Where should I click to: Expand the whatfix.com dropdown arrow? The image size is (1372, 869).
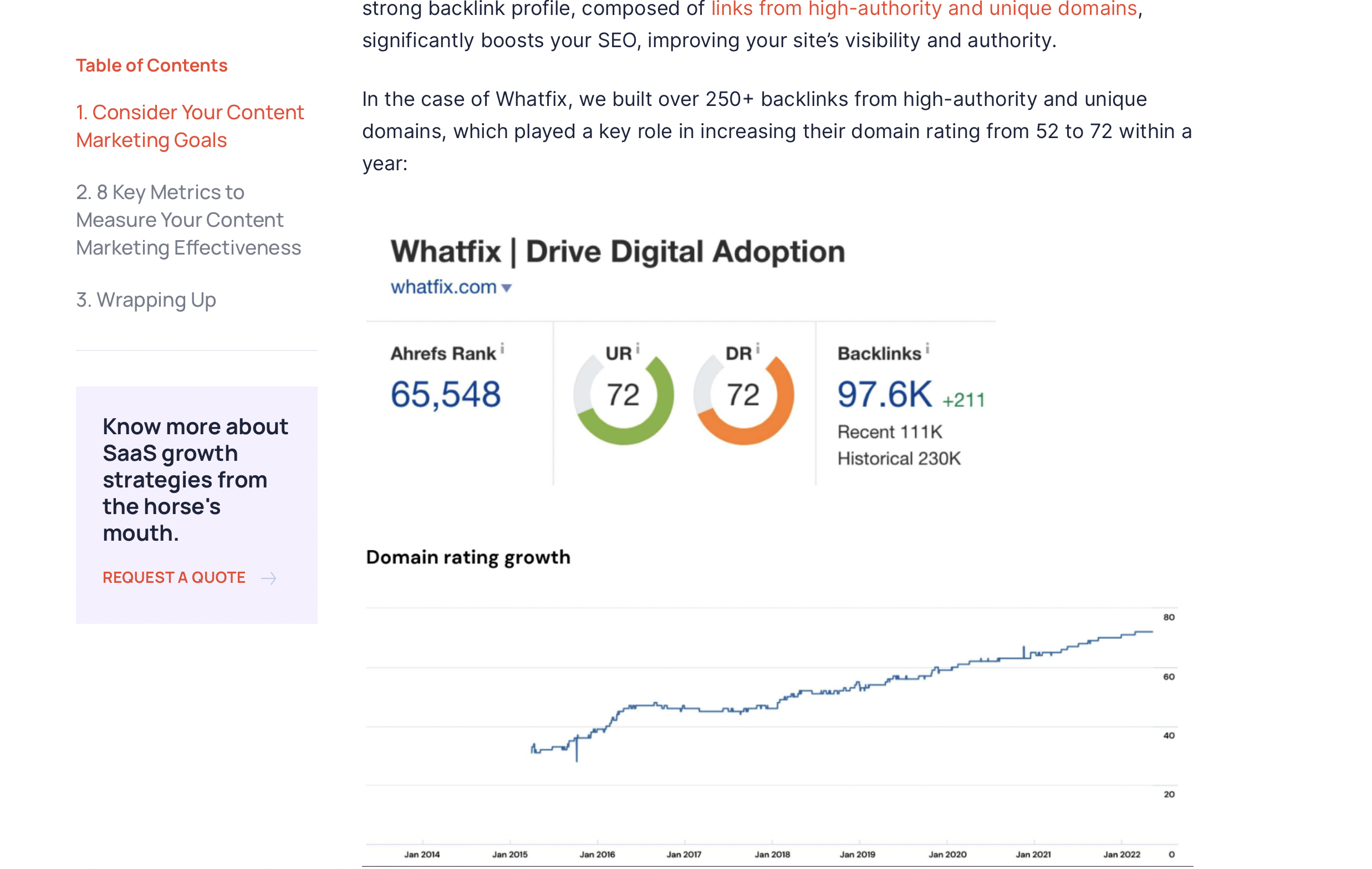tap(507, 288)
